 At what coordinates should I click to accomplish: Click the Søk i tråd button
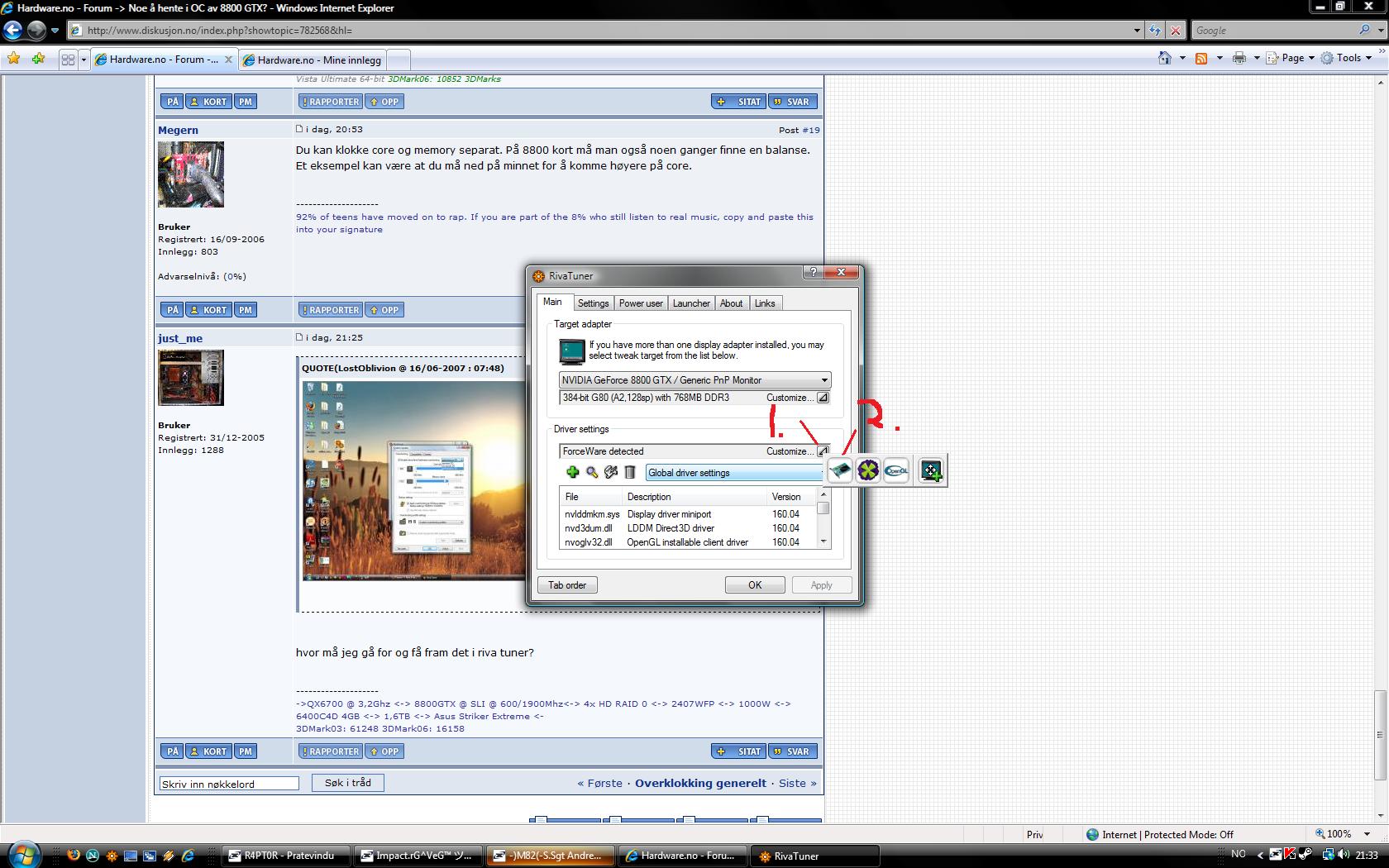pos(348,783)
